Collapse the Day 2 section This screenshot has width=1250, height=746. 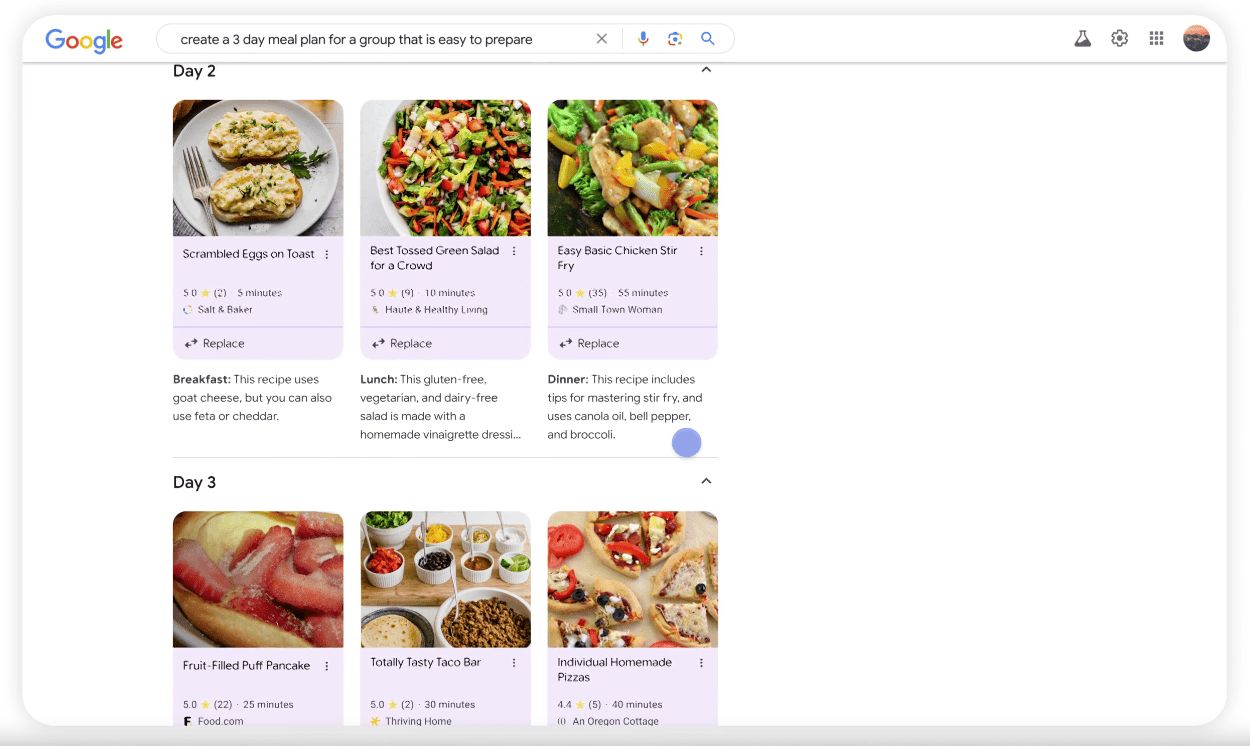point(706,69)
